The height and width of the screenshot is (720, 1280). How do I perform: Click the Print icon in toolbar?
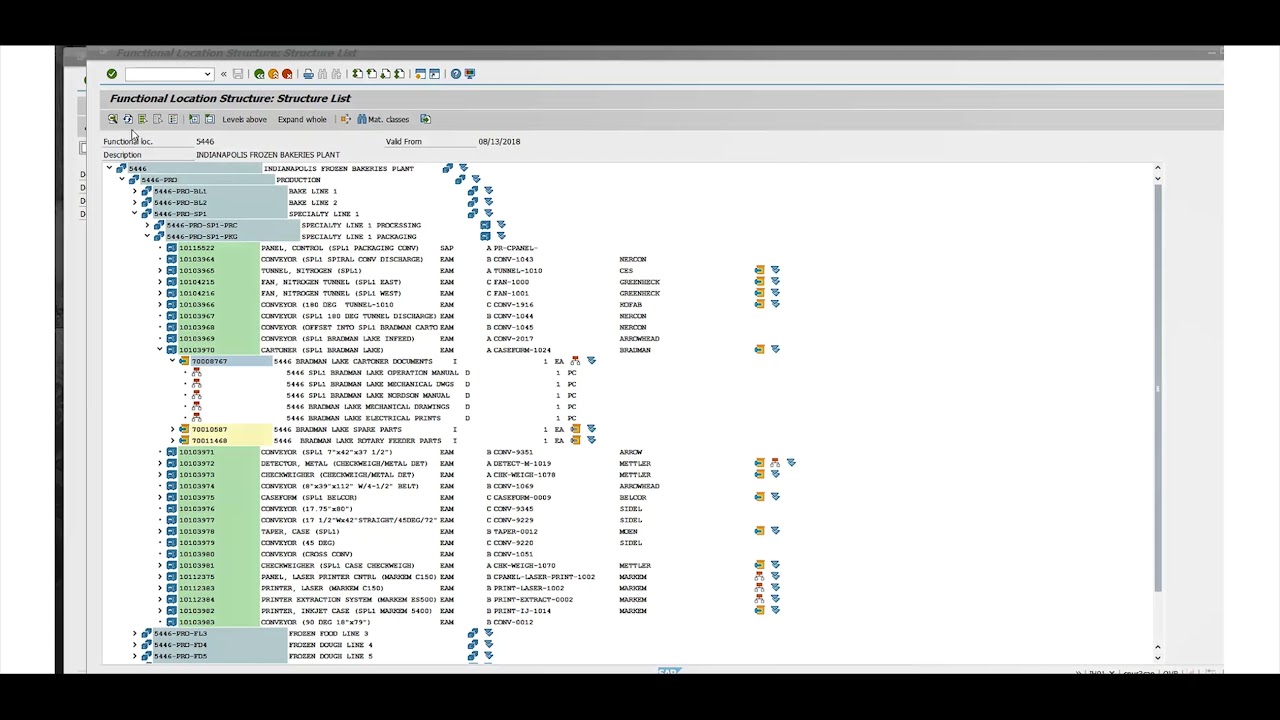[308, 74]
